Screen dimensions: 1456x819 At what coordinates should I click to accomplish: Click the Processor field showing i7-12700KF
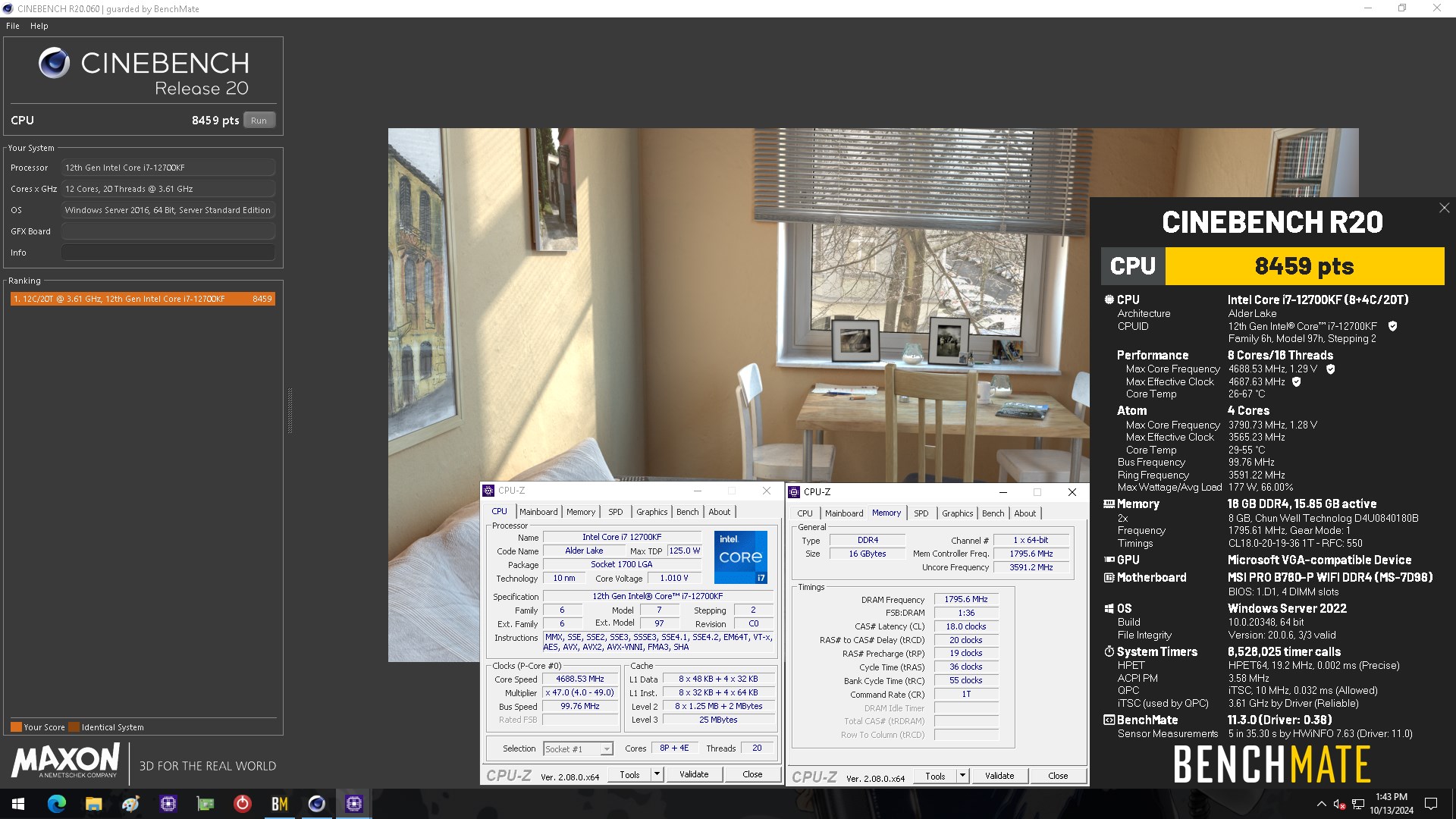coord(168,168)
